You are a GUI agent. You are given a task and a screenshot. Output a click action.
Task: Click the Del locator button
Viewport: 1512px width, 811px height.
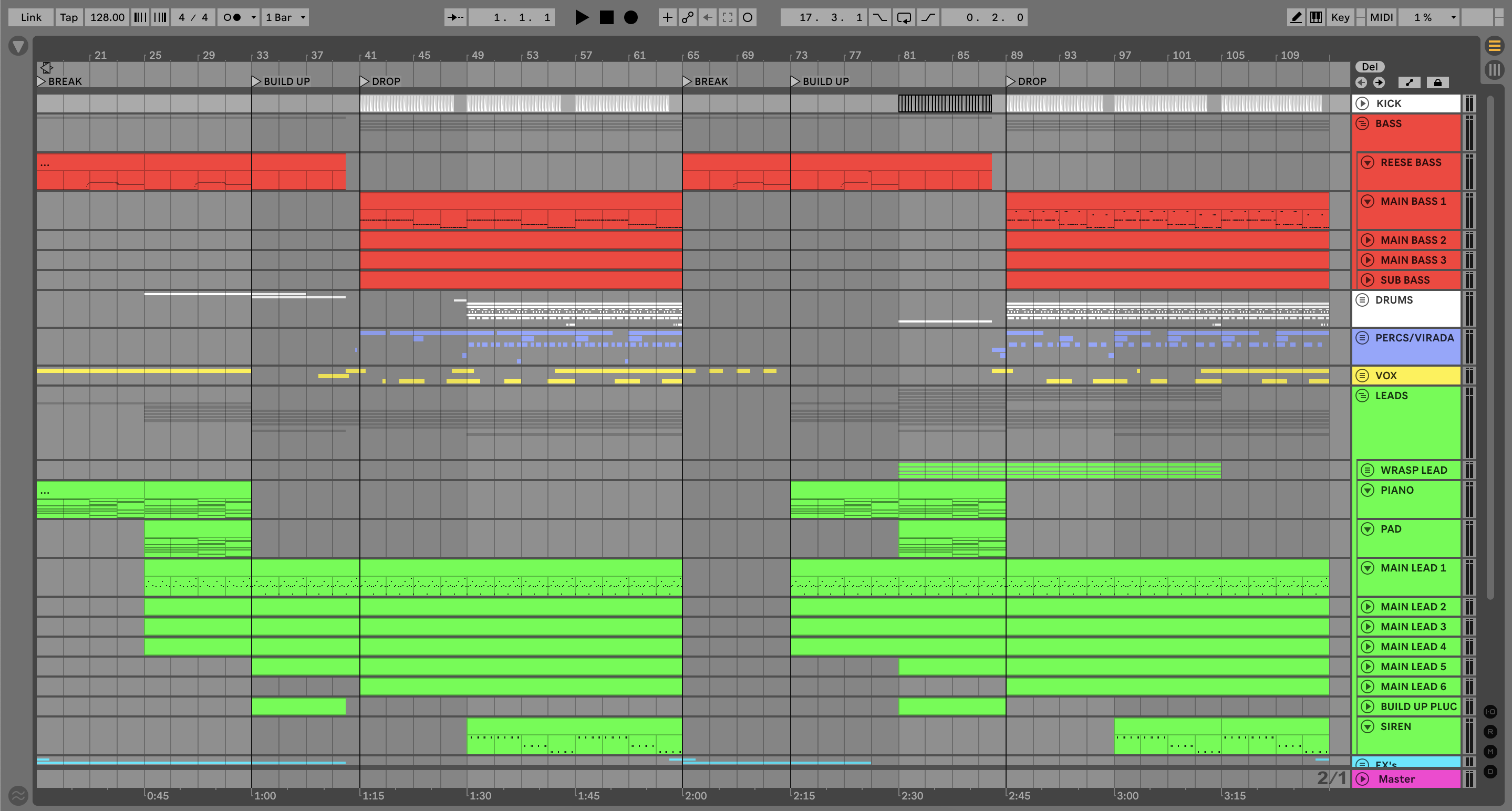1370,67
